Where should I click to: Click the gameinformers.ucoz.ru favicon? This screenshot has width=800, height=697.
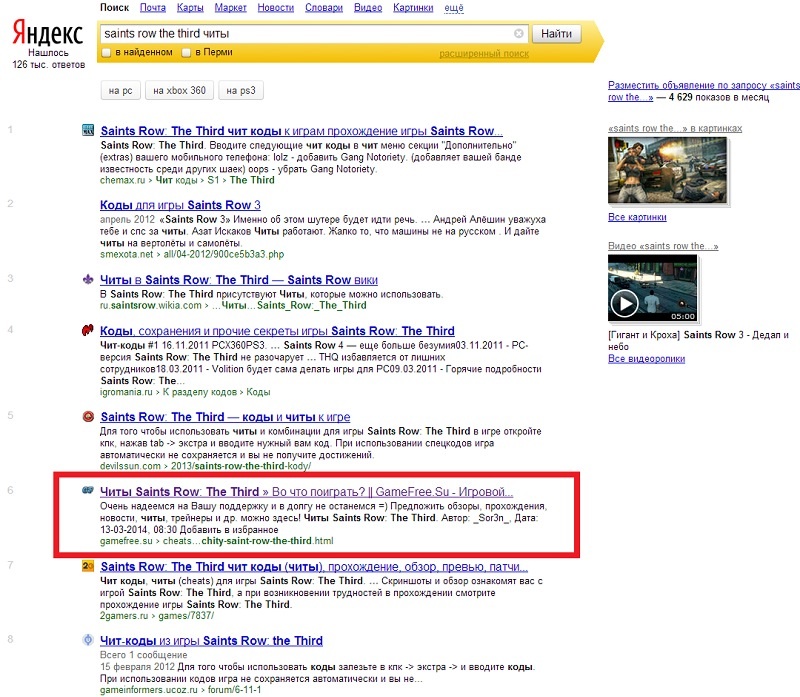point(88,640)
